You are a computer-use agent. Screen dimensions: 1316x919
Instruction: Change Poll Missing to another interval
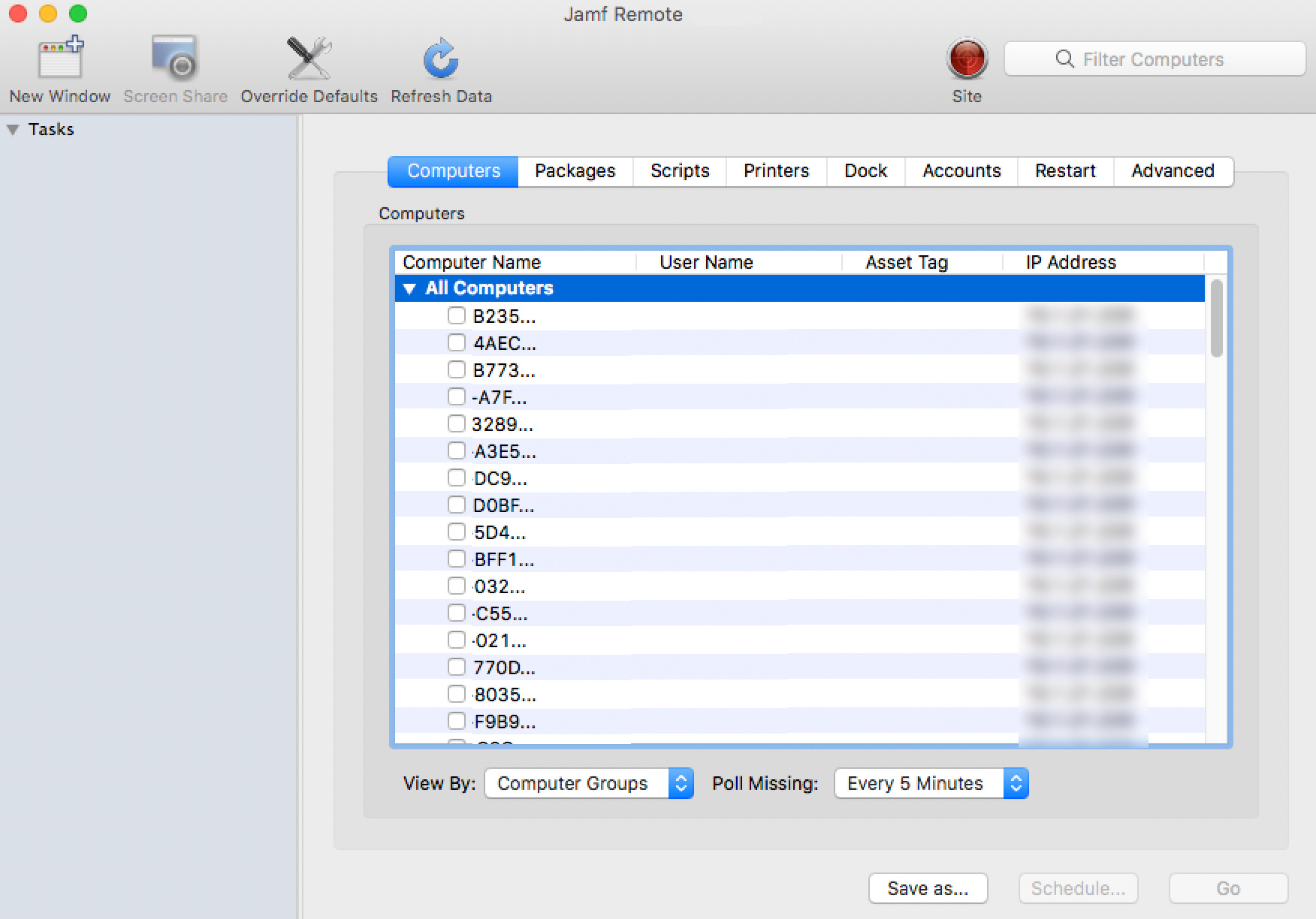pos(931,783)
